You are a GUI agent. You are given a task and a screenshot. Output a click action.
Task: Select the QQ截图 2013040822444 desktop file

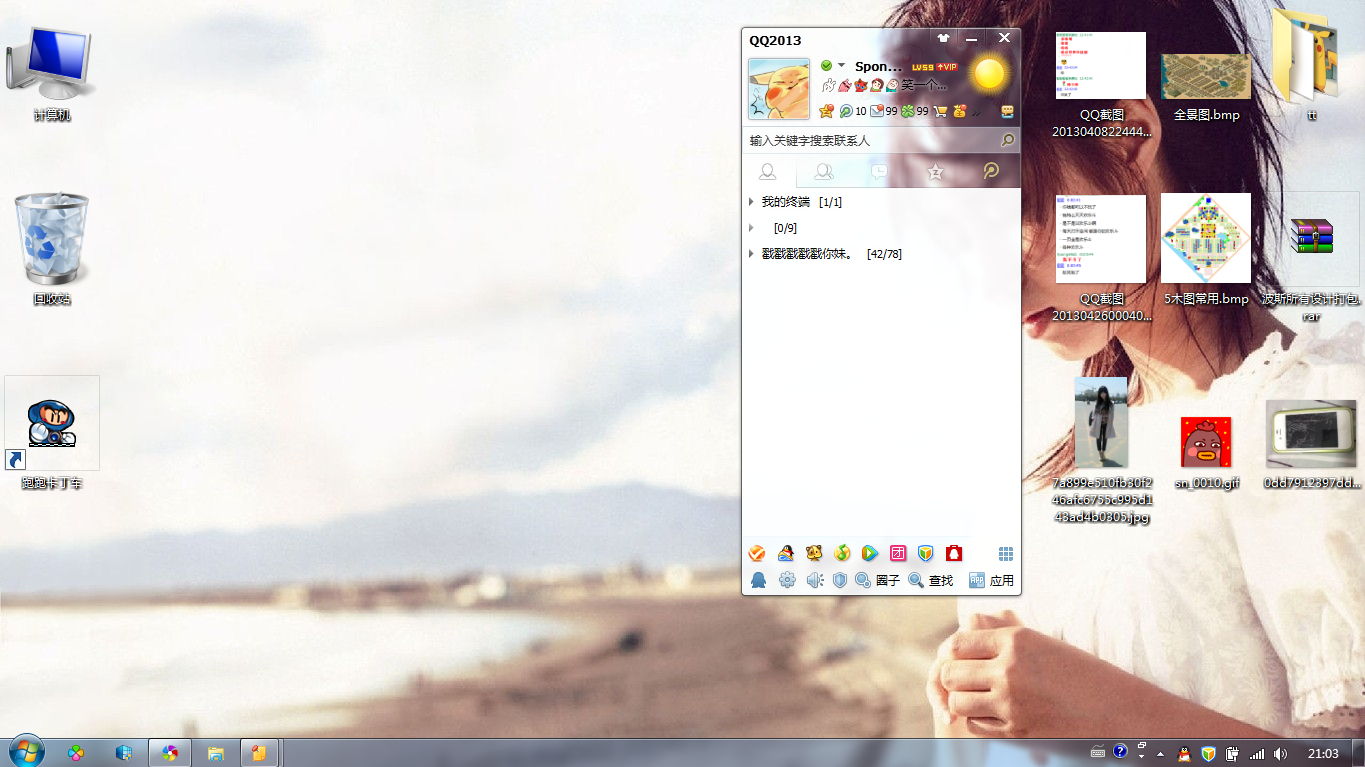click(x=1101, y=86)
